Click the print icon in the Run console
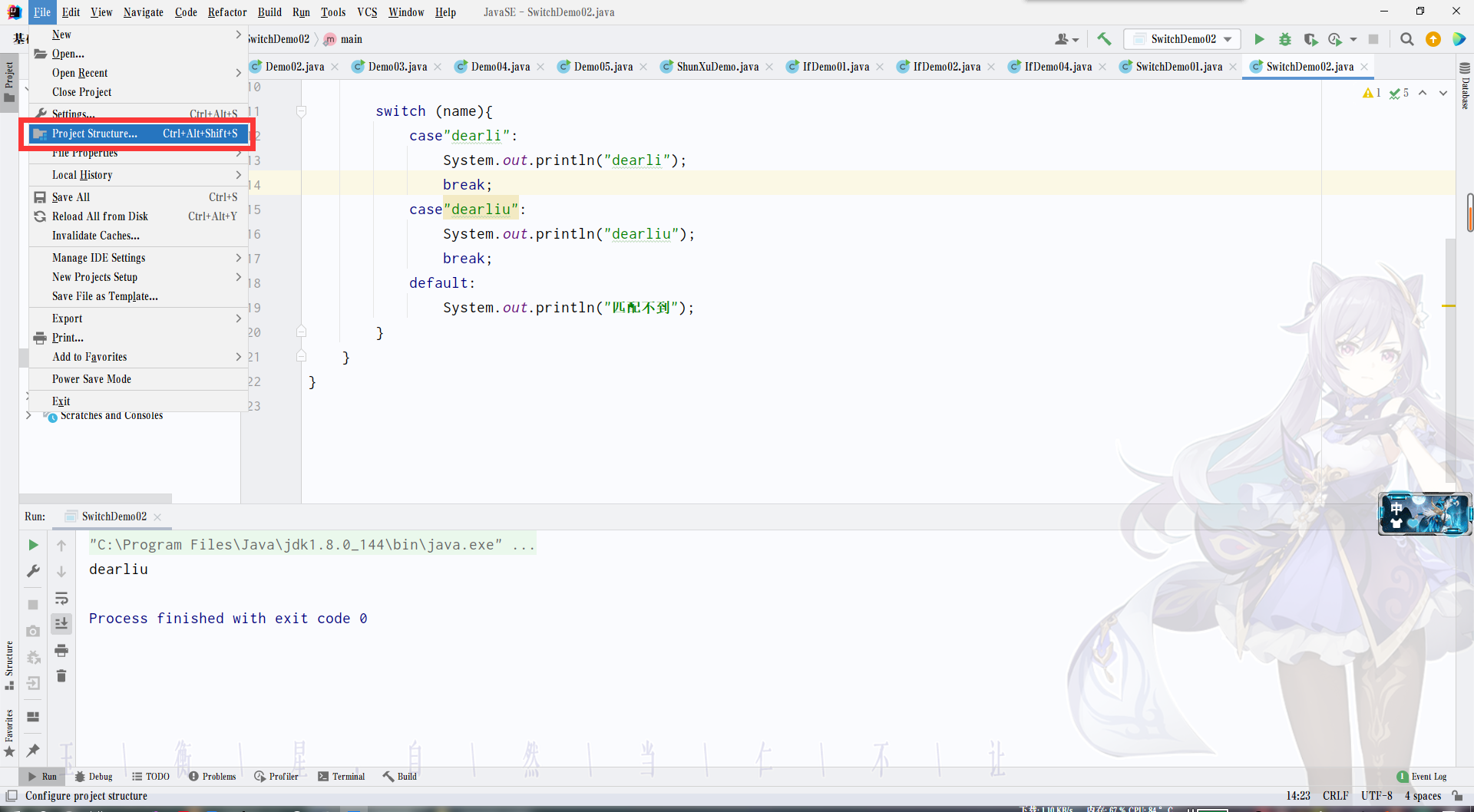Viewport: 1474px width, 812px height. (x=61, y=651)
